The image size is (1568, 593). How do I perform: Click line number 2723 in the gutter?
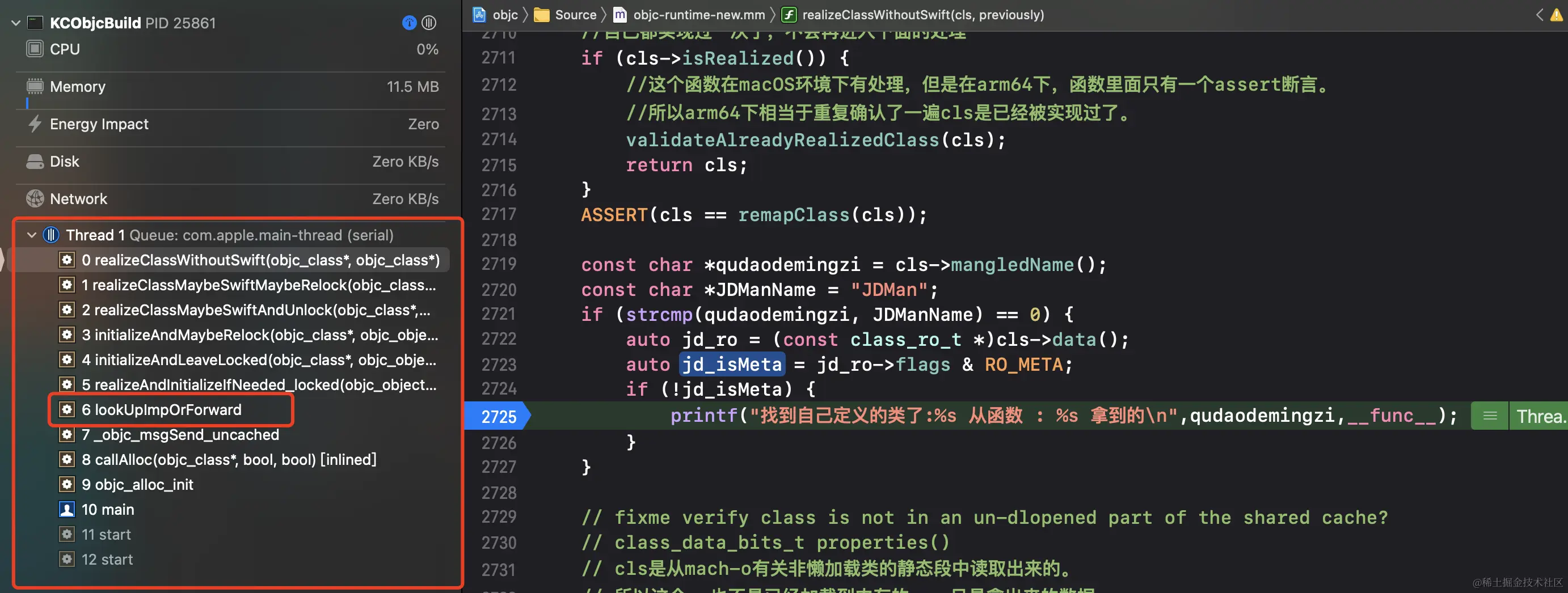(x=499, y=365)
